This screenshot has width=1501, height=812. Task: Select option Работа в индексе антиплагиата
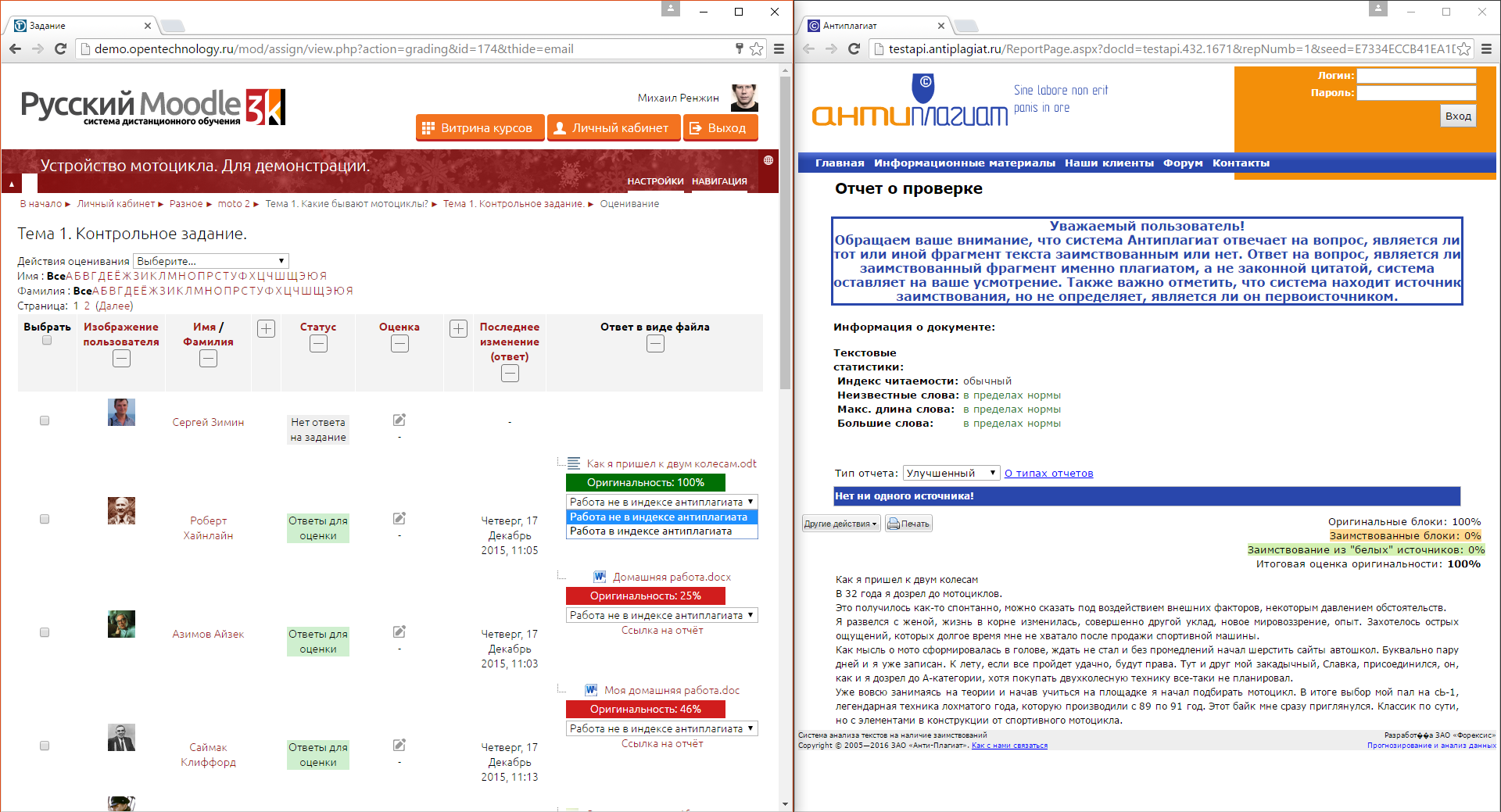pyautogui.click(x=662, y=531)
